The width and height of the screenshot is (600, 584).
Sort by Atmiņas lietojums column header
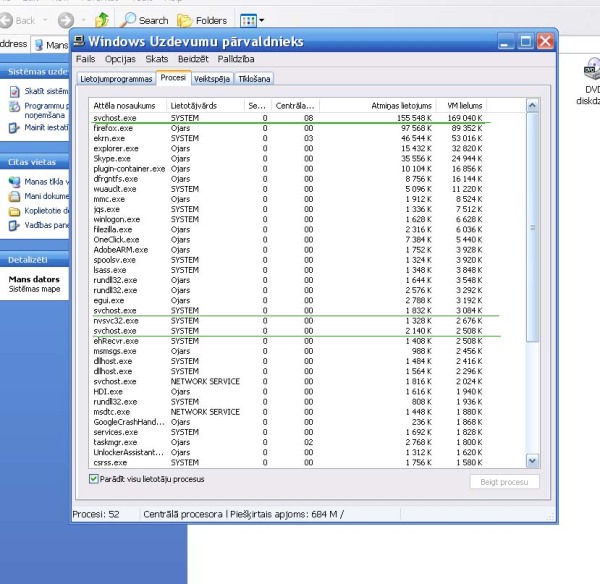click(377, 106)
